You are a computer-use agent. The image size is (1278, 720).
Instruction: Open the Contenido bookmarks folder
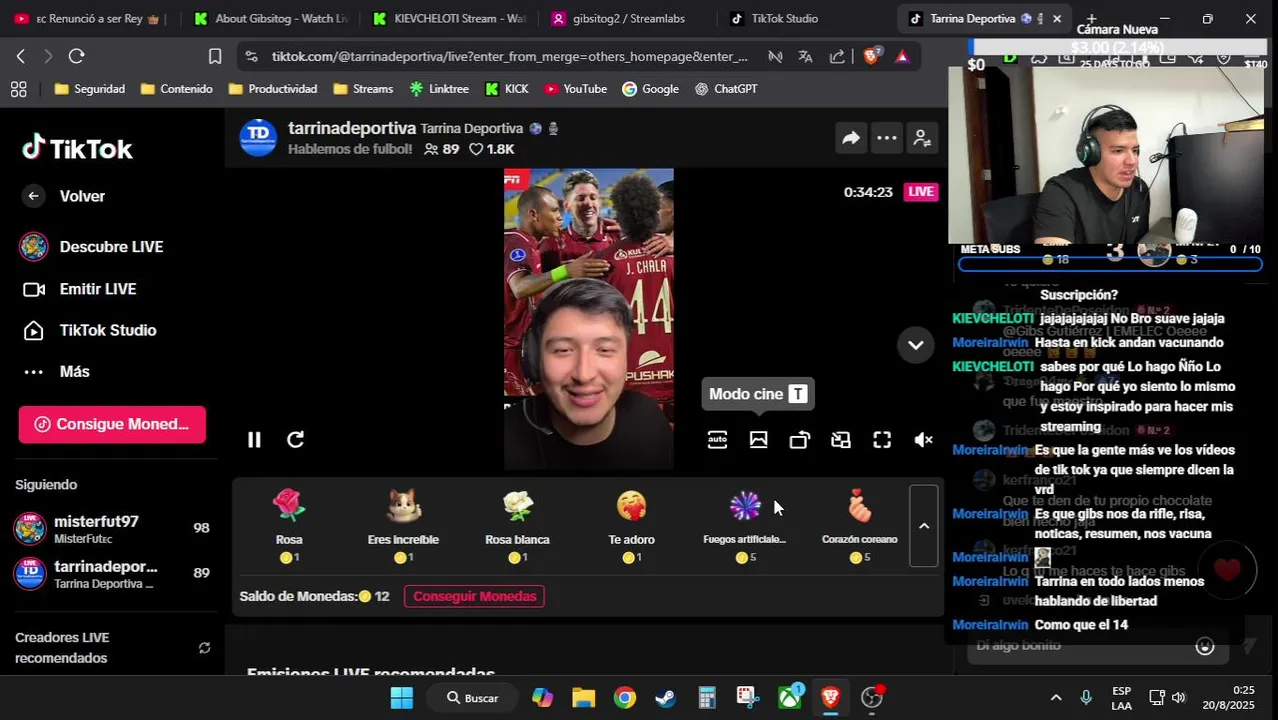176,89
